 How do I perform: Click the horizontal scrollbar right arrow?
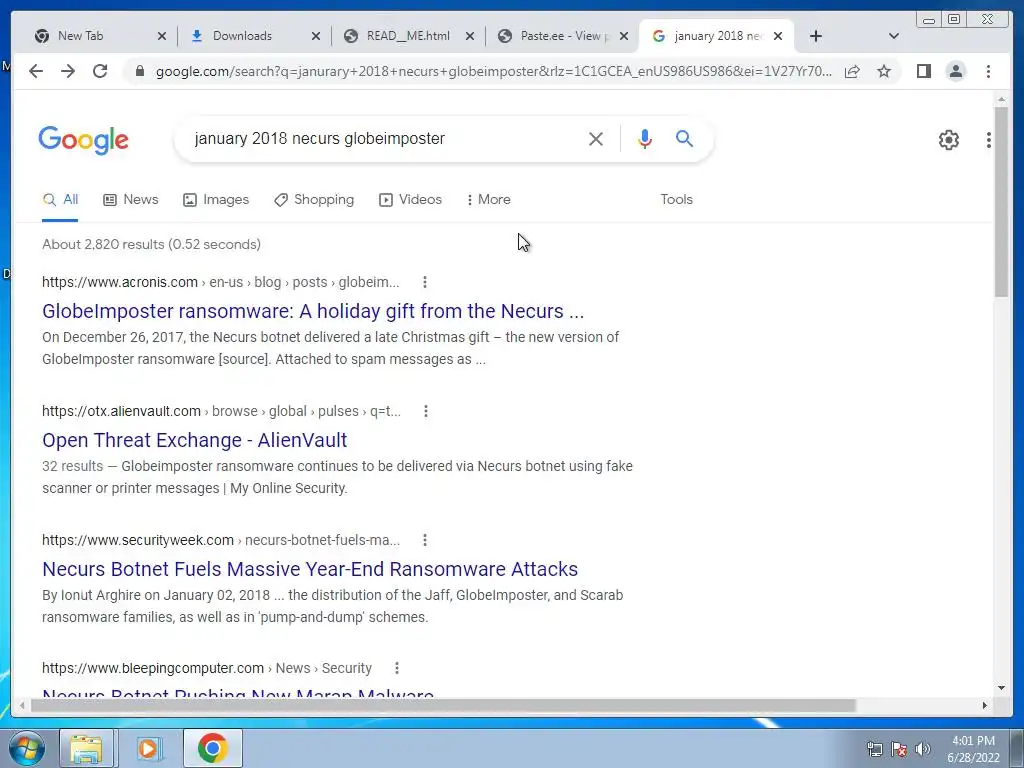[x=985, y=705]
